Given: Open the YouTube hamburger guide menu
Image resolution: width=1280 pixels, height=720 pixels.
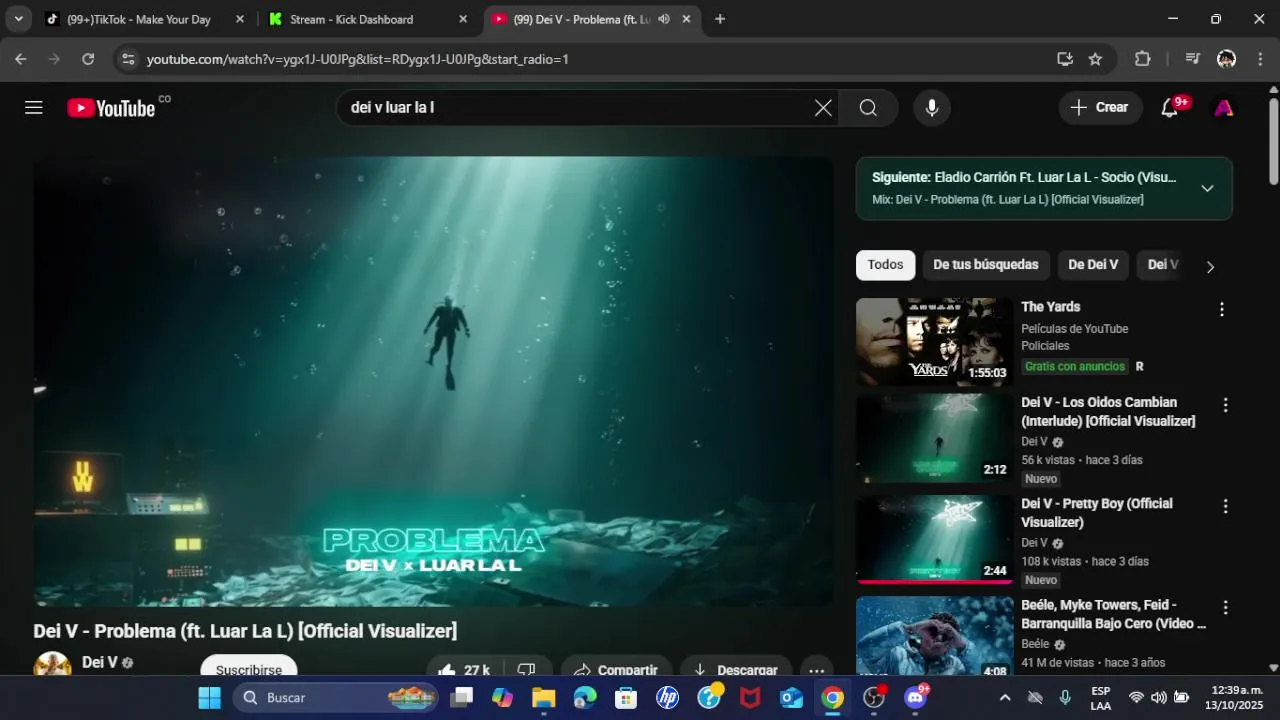Looking at the screenshot, I should (x=34, y=108).
